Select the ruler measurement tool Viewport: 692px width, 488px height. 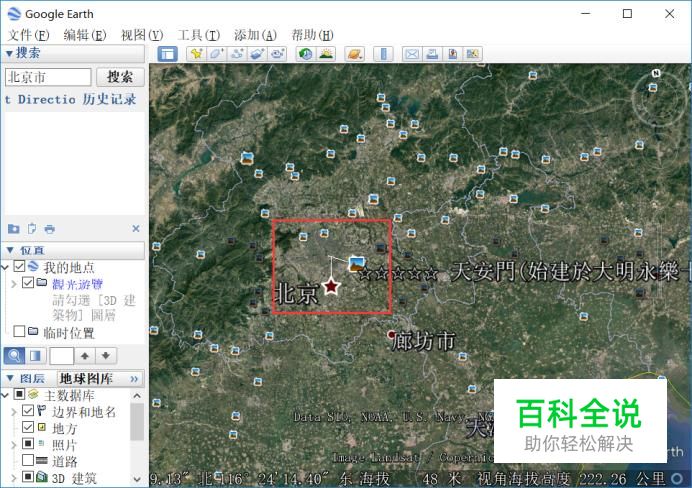point(383,54)
